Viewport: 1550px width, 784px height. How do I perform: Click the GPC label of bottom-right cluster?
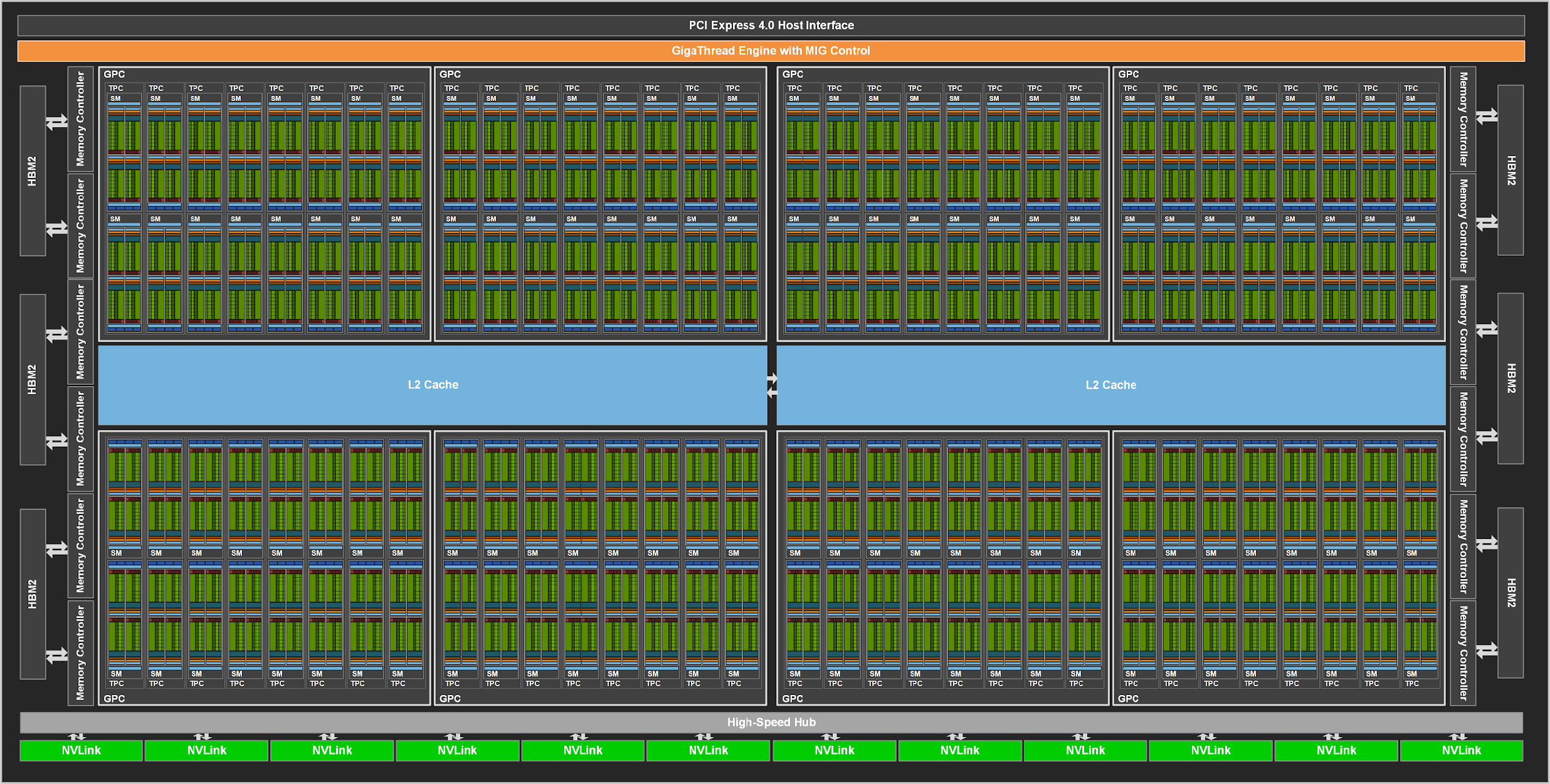tap(1128, 698)
